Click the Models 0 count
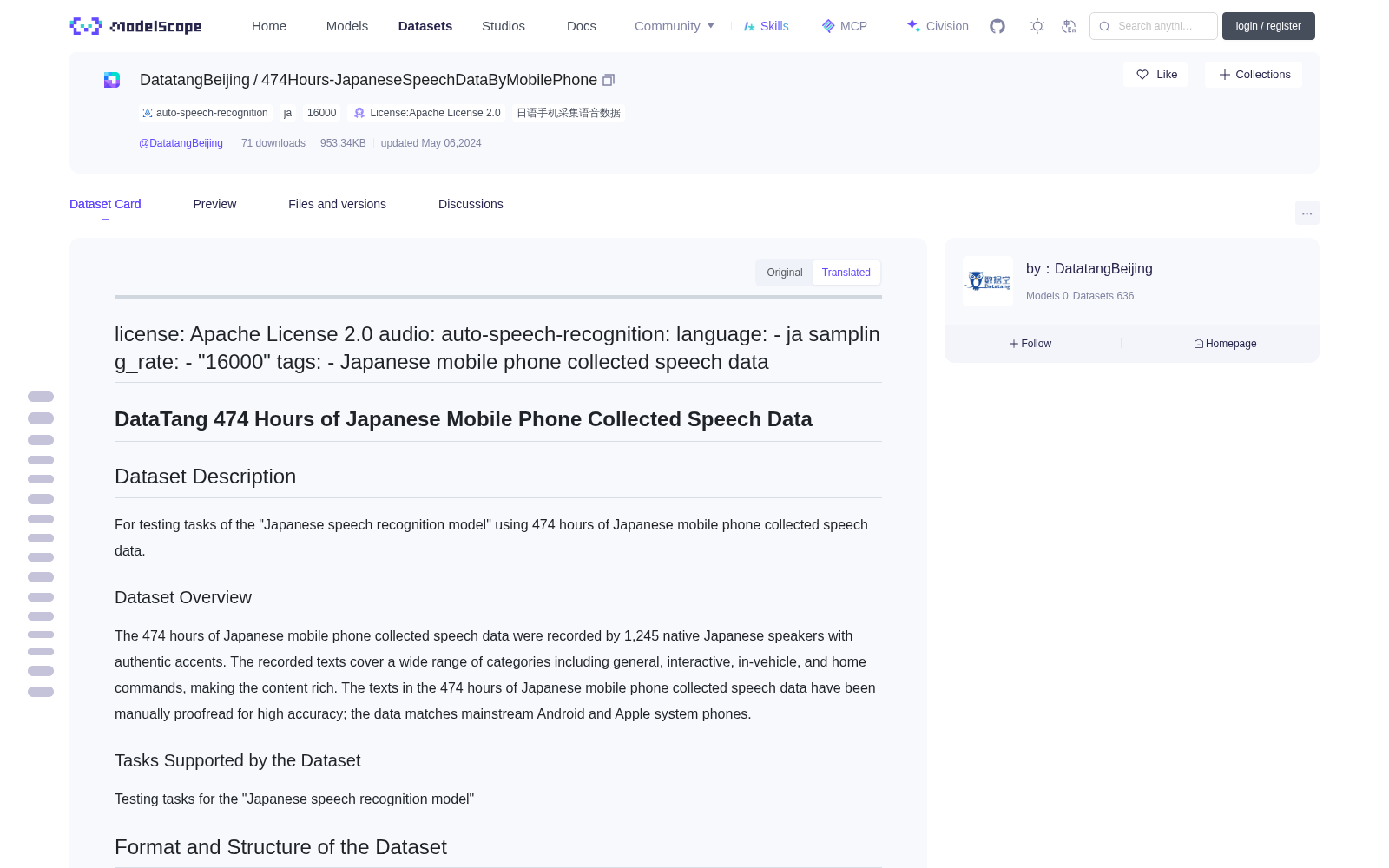This screenshot has height=868, width=1389. pos(1047,296)
